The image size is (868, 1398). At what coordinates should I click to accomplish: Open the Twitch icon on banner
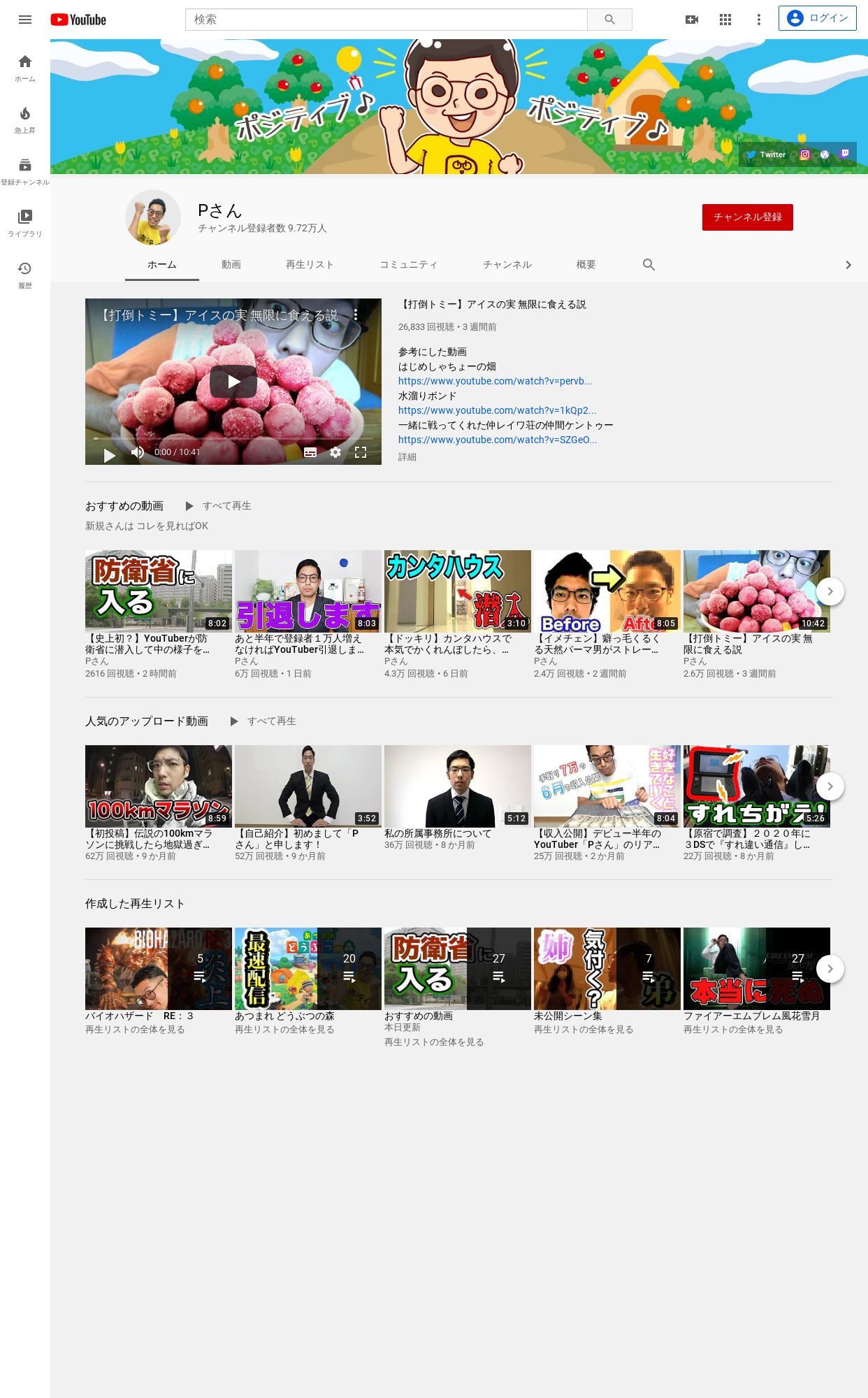pyautogui.click(x=844, y=154)
